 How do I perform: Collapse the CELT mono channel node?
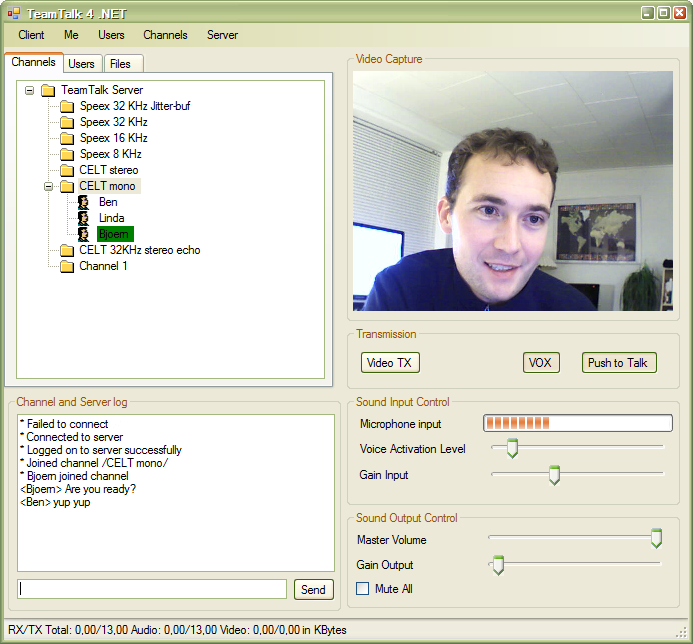49,186
